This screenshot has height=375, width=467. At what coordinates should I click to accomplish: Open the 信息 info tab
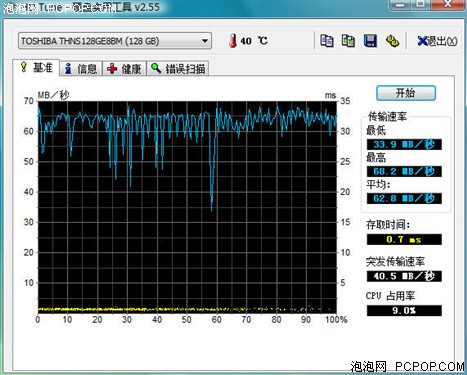point(81,69)
